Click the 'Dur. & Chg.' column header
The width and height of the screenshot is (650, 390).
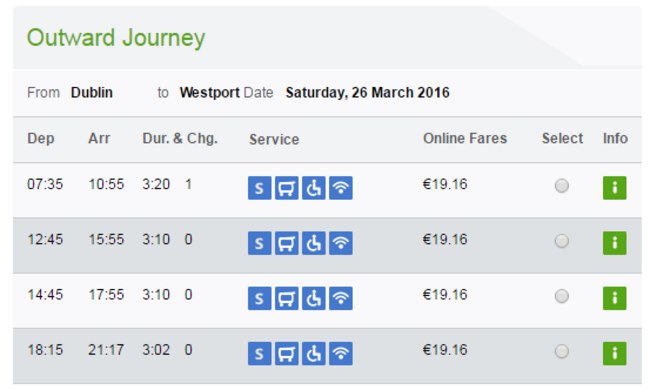pyautogui.click(x=180, y=138)
